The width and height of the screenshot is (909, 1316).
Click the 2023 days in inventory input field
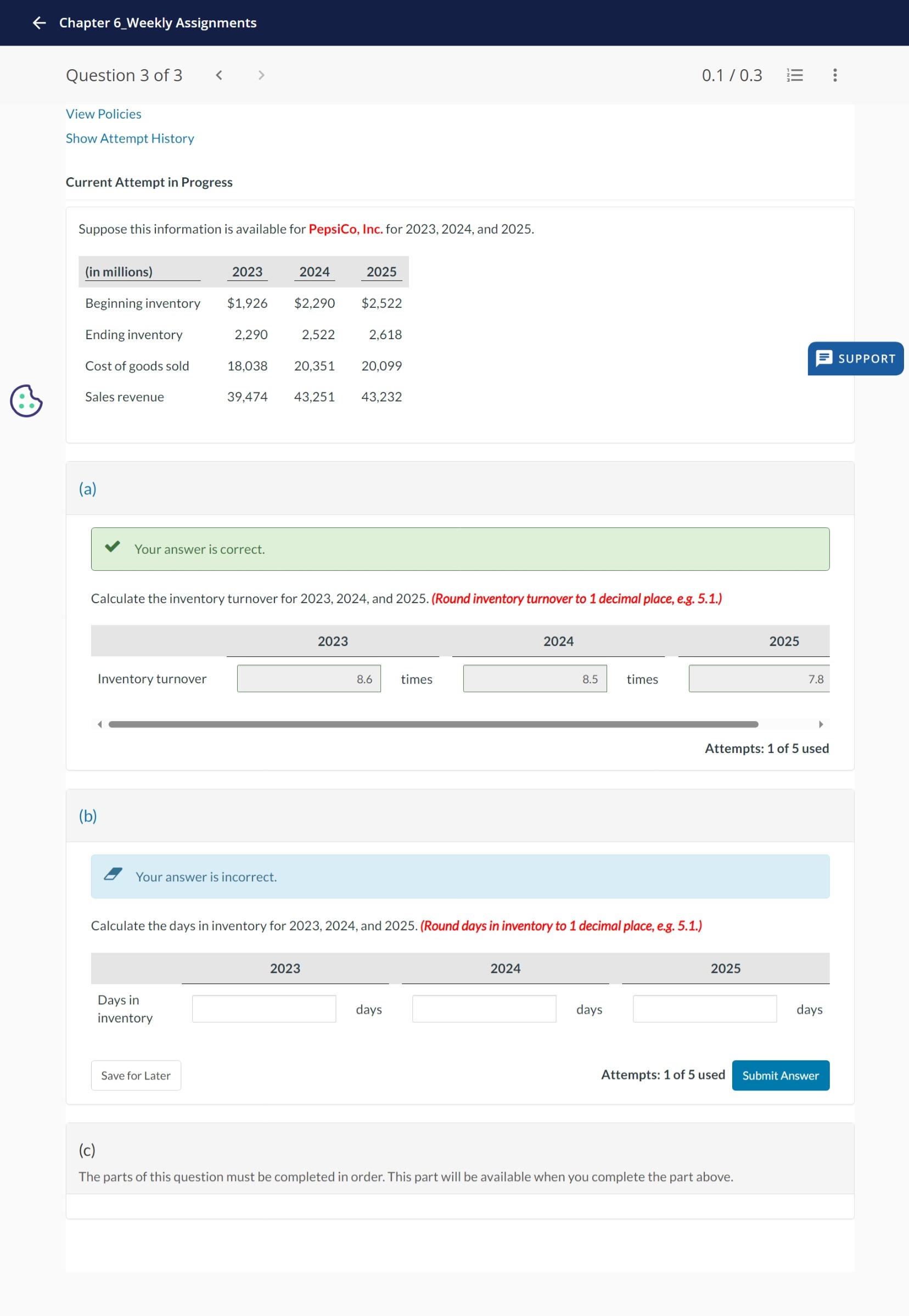click(263, 1009)
